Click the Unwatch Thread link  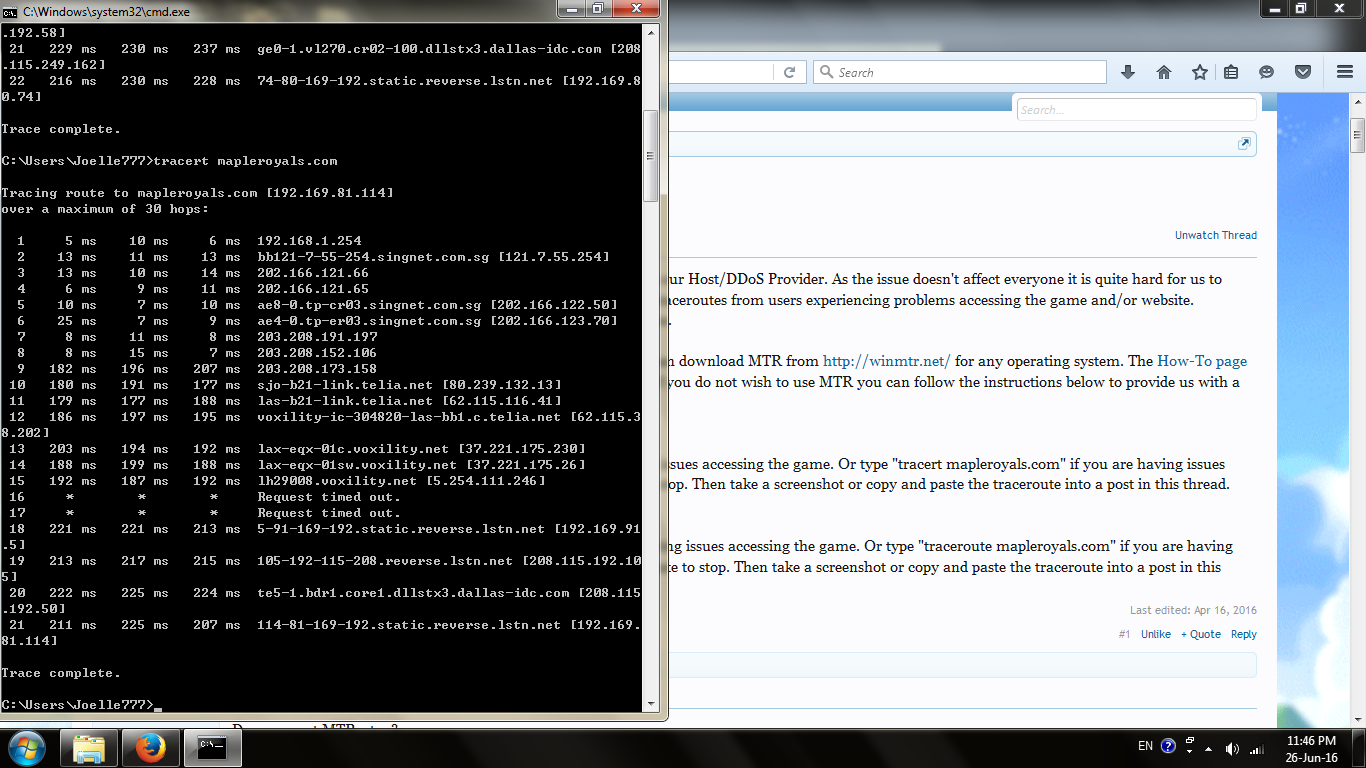tap(1215, 235)
